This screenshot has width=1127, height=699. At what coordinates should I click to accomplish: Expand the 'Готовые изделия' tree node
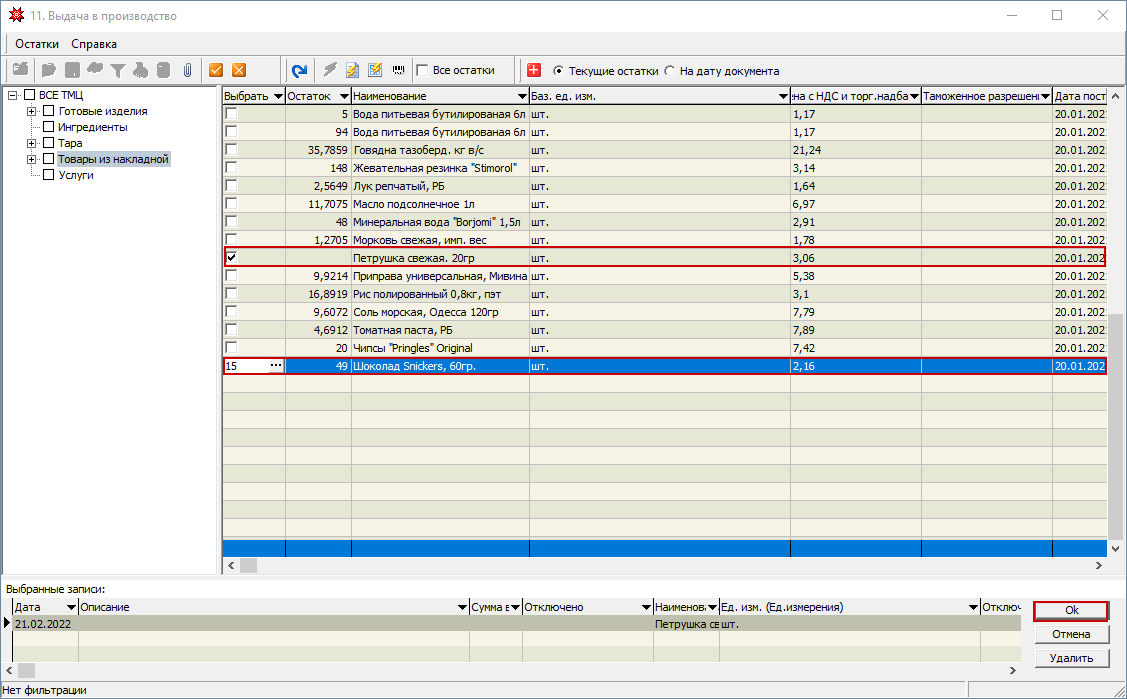[32, 111]
